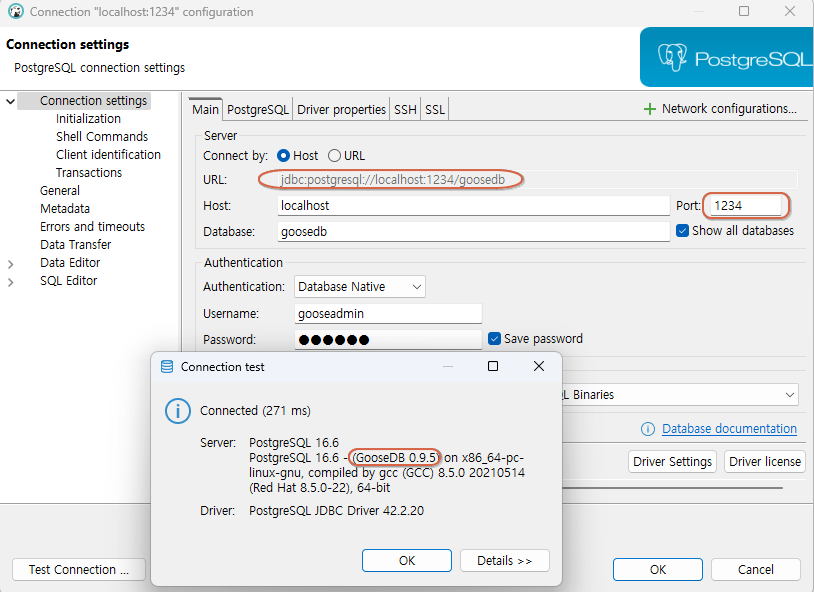Click the Password input field
Image resolution: width=814 pixels, height=592 pixels.
[388, 340]
